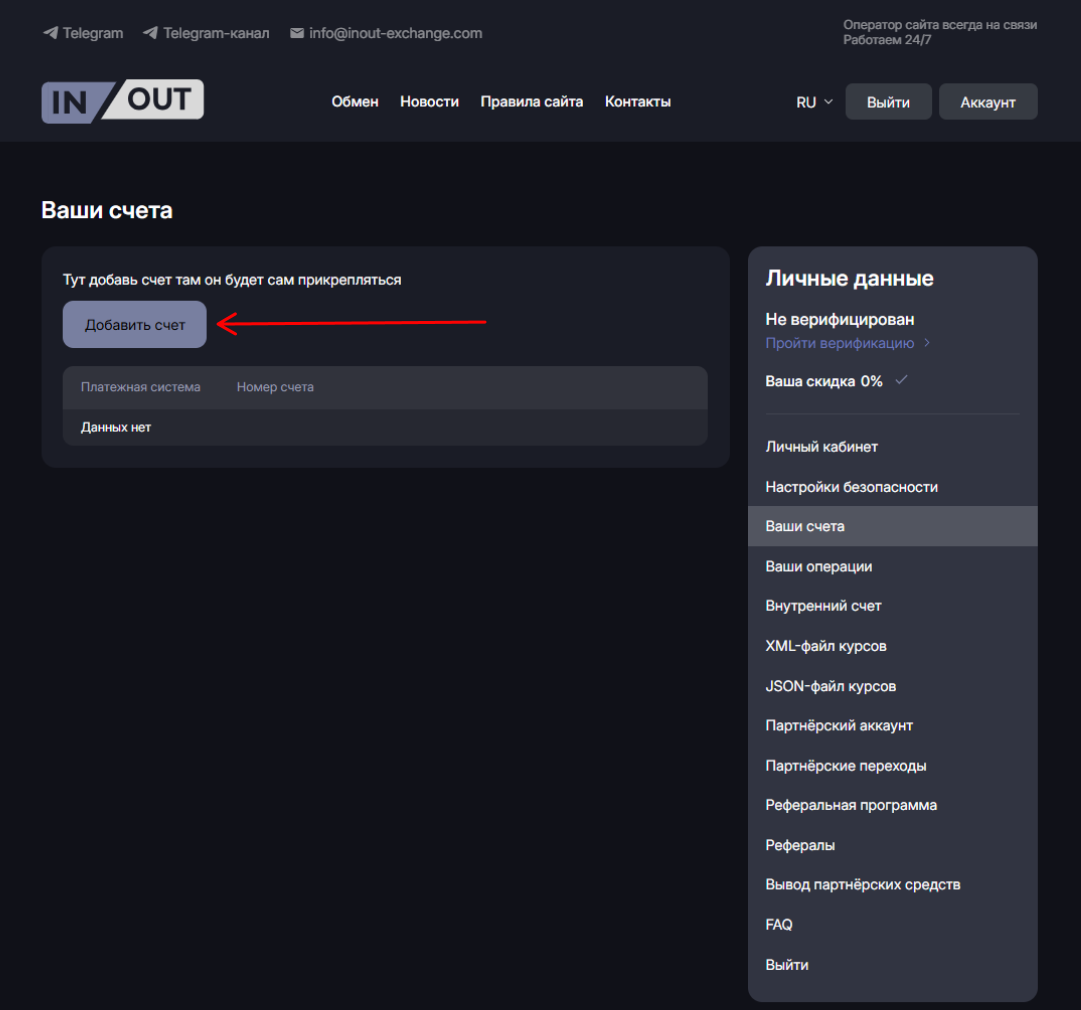The image size is (1081, 1010).
Task: Click the info@inout-exchange.com email link
Action: click(386, 33)
